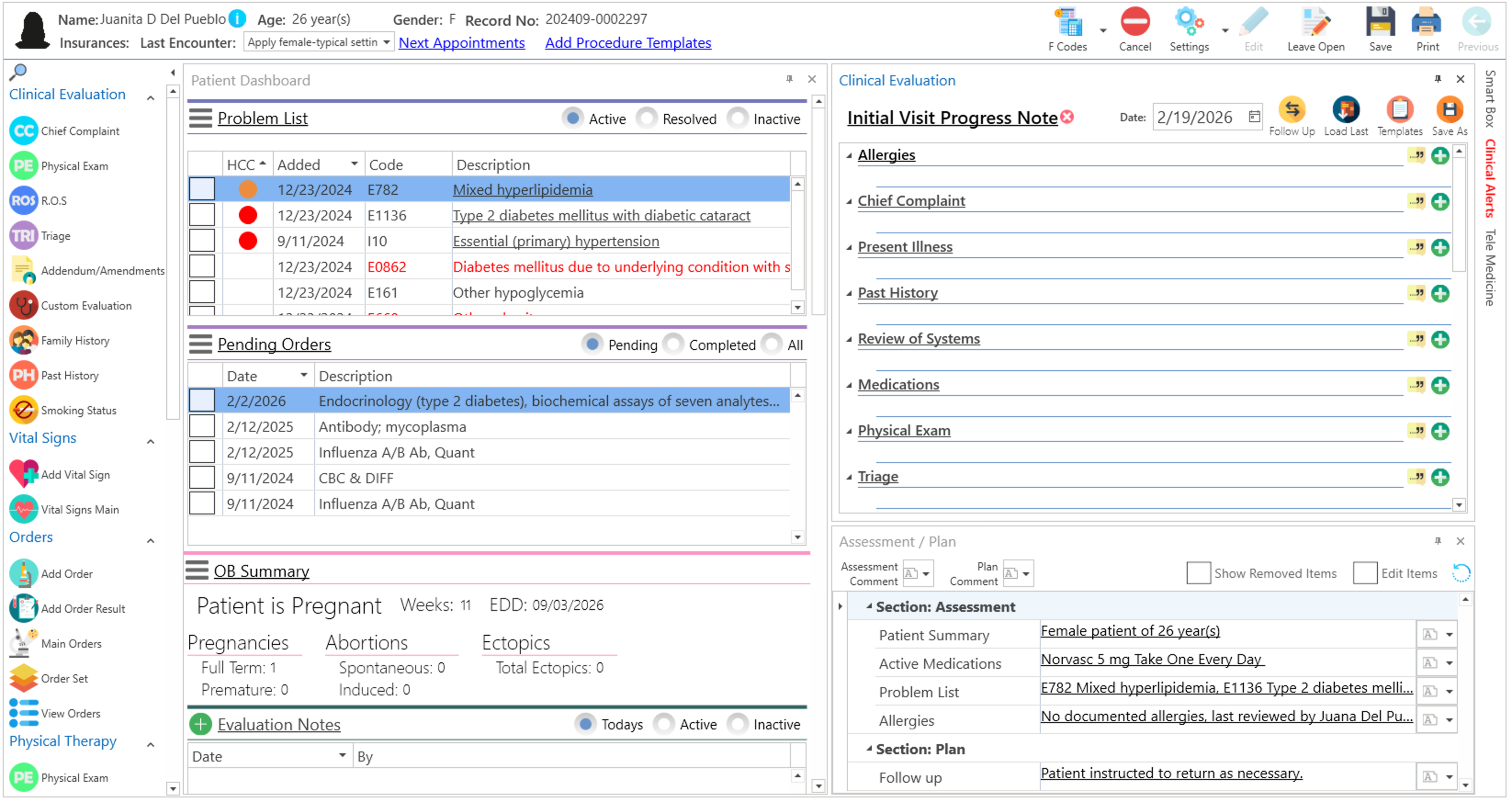Open the Add Order Result icon
Image resolution: width=1512 pixels, height=802 pixels.
click(x=23, y=609)
